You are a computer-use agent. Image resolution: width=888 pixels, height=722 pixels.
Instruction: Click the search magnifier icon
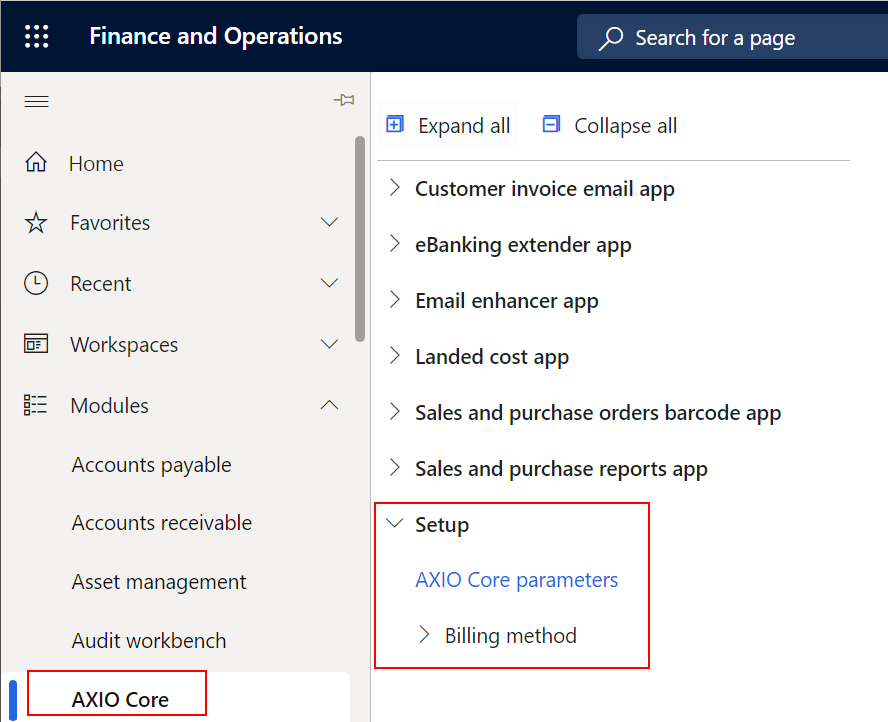610,37
